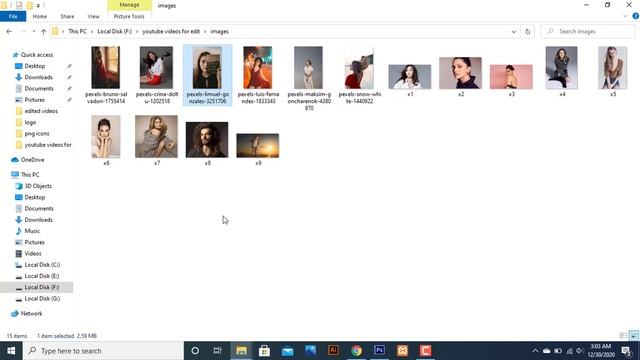Image resolution: width=640 pixels, height=360 pixels.
Task: Select pinned Desktop under Quick access
Action: click(35, 66)
